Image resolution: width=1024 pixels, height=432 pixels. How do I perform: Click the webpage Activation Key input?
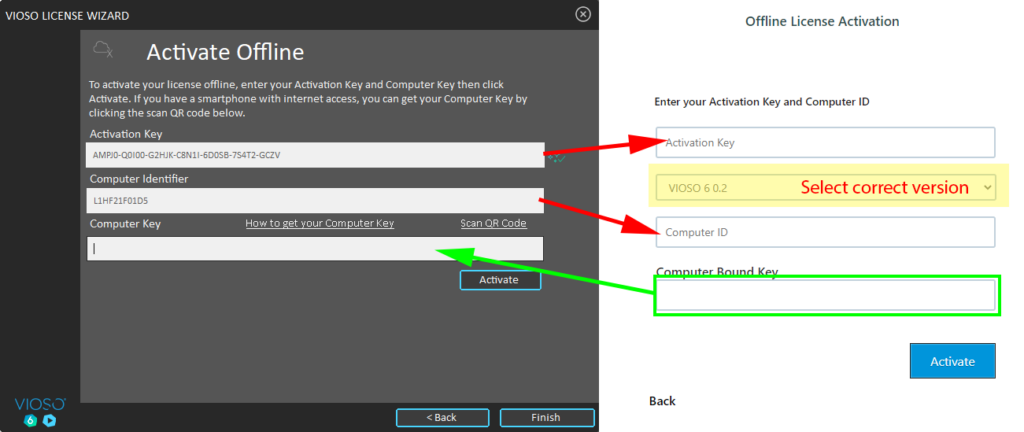pos(825,142)
